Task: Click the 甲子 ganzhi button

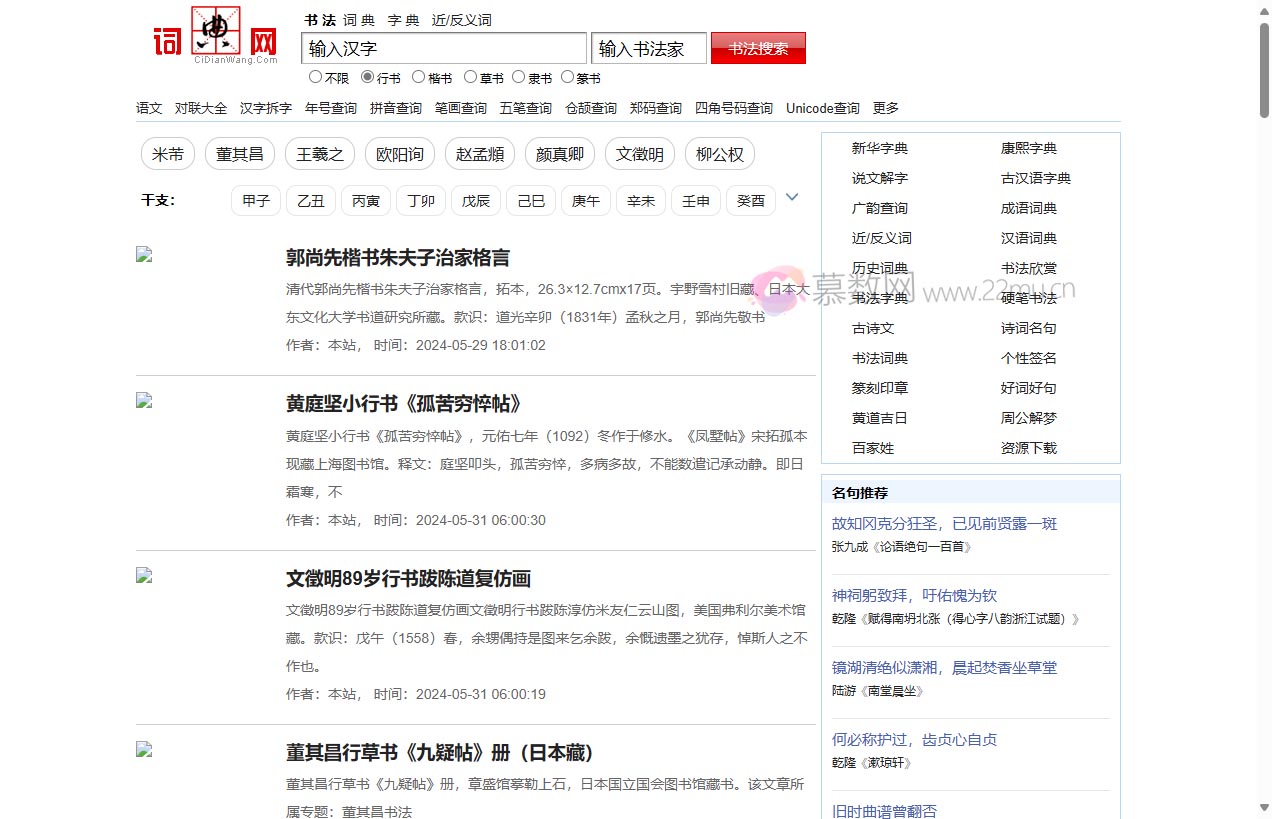Action: pos(255,200)
